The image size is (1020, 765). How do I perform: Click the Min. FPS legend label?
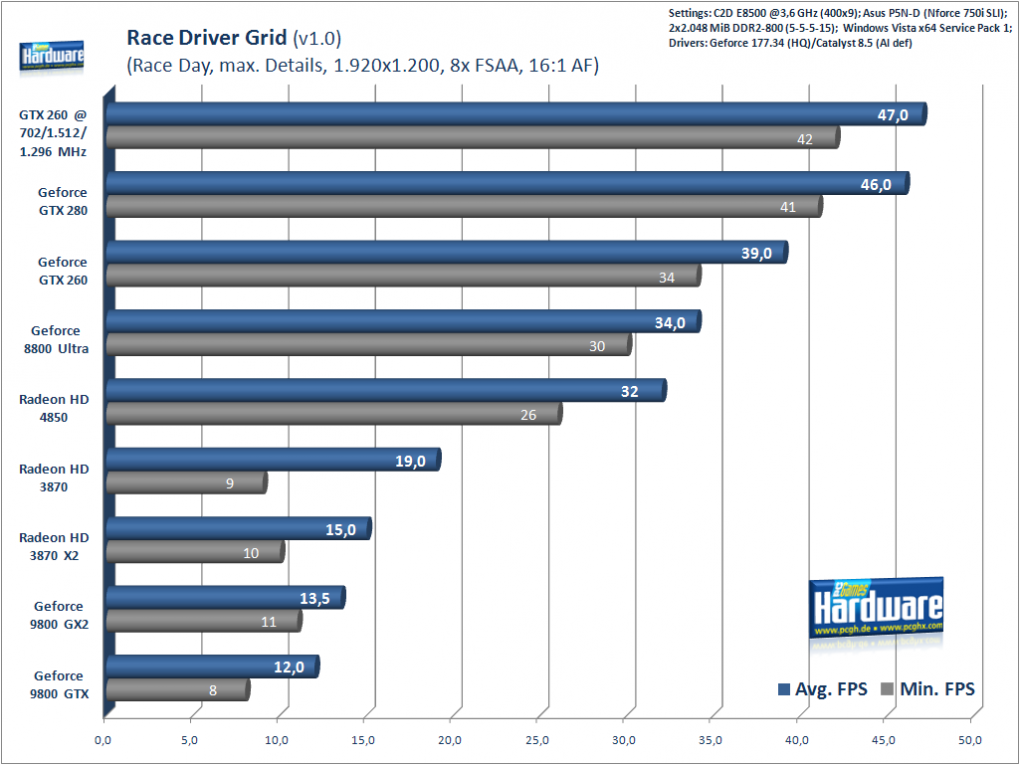(937, 690)
